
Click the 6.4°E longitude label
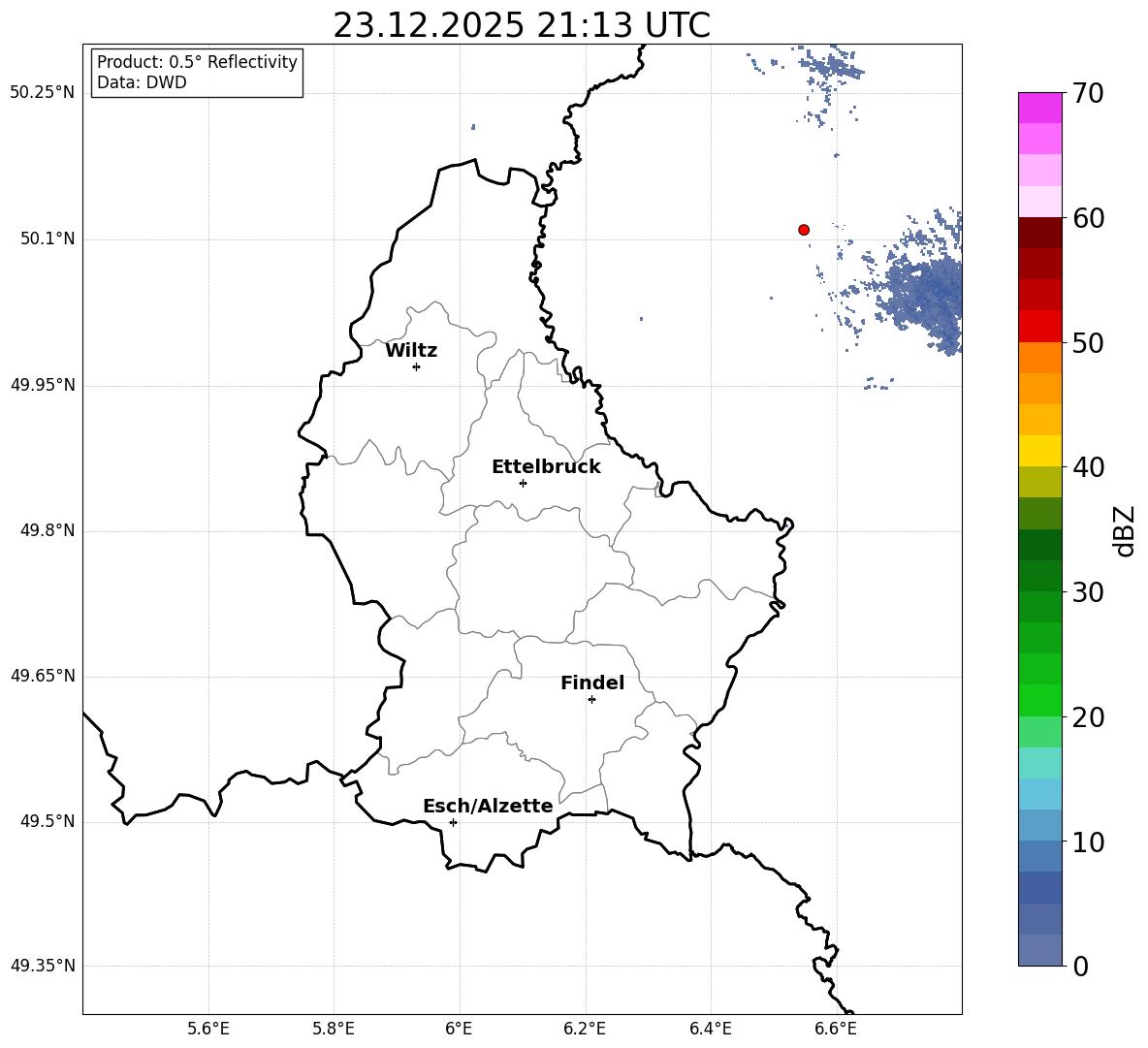pos(710,1029)
